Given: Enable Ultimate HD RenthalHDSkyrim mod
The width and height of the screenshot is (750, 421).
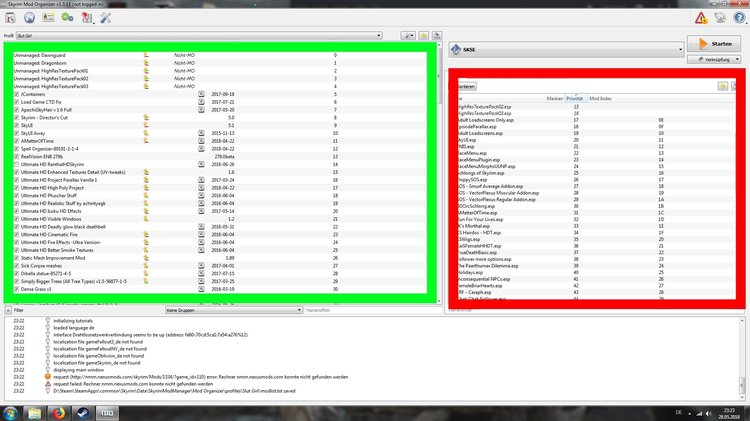Looking at the screenshot, I should [17, 164].
